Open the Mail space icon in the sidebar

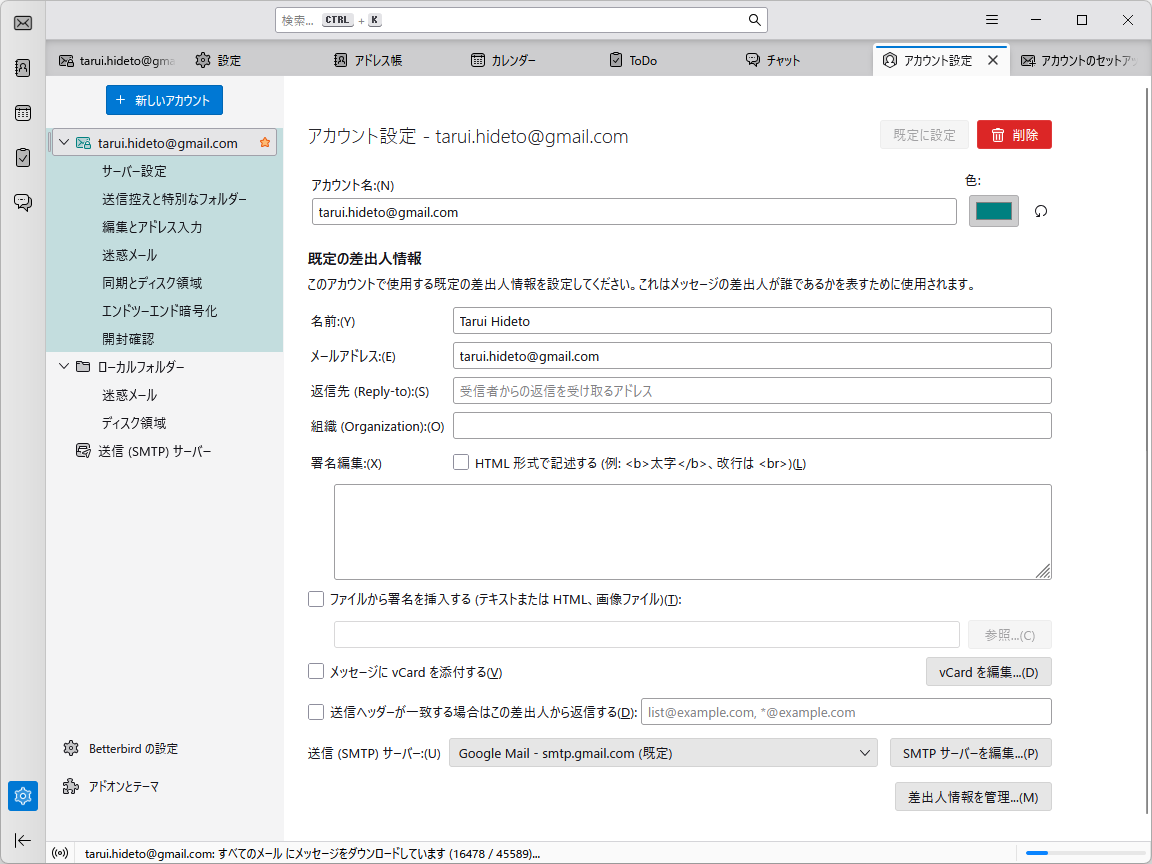pyautogui.click(x=23, y=23)
